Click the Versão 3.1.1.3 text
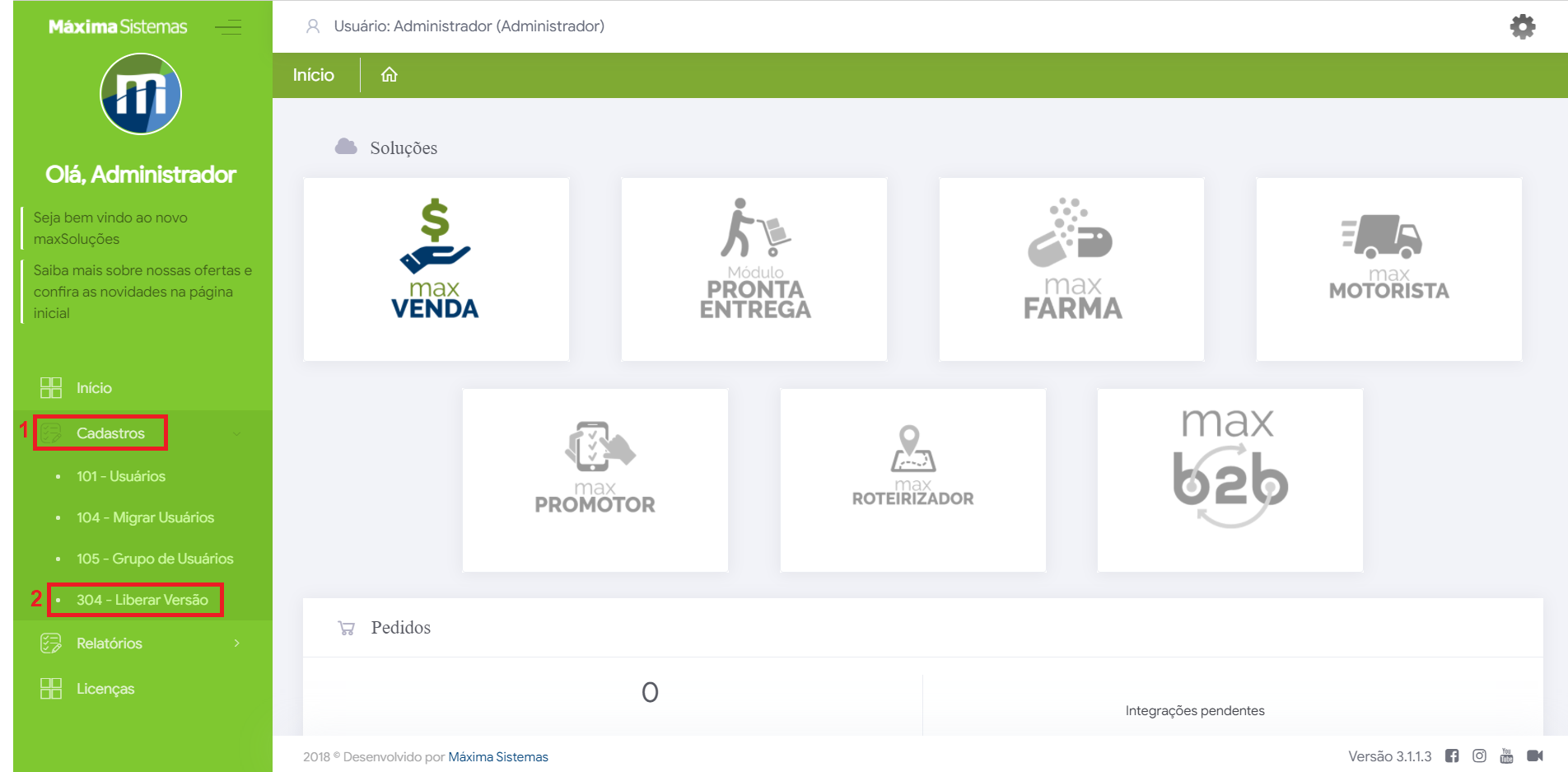The height and width of the screenshot is (772, 1568). 1390,756
